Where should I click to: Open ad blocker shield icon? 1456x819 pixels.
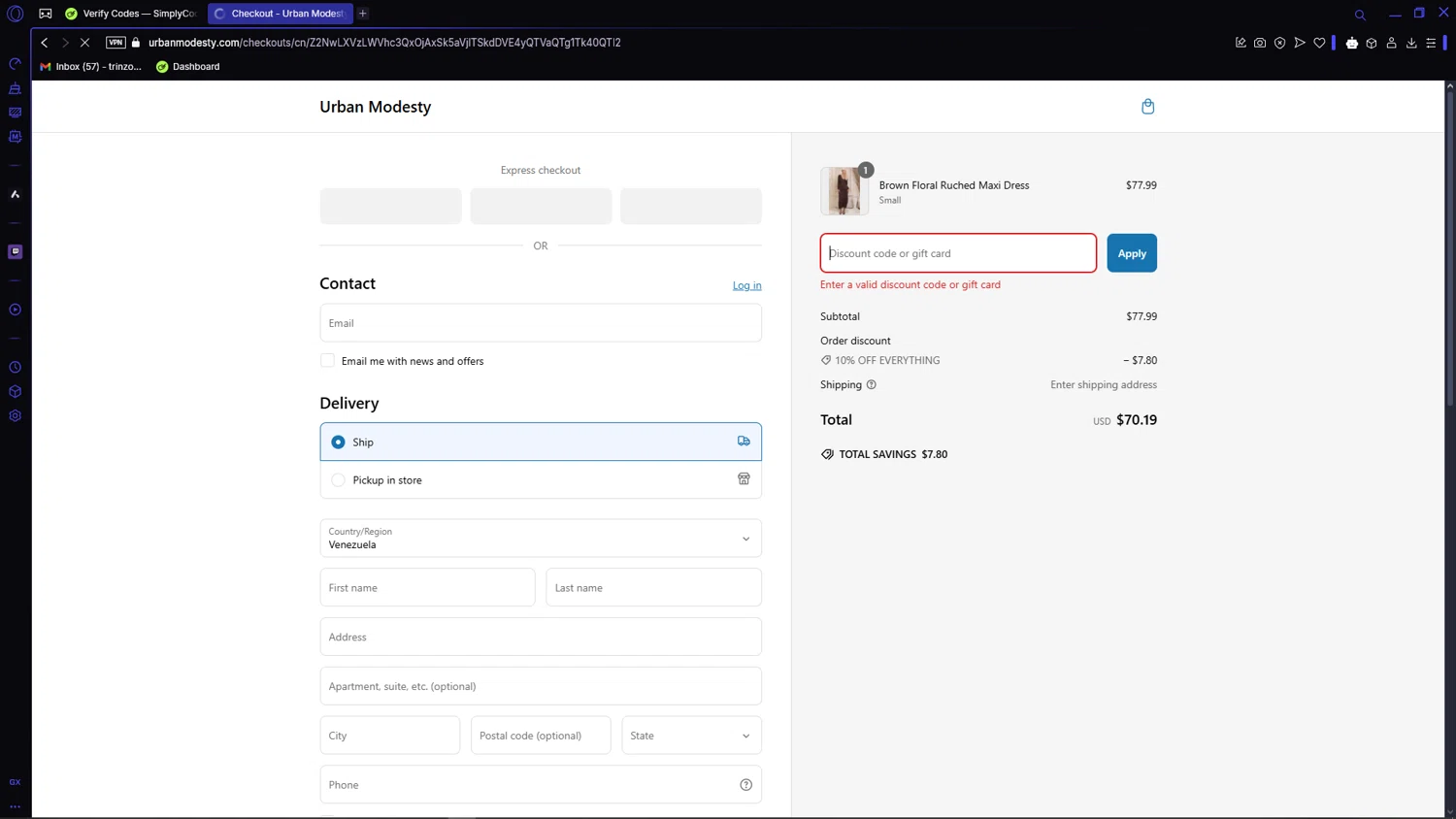(1280, 43)
